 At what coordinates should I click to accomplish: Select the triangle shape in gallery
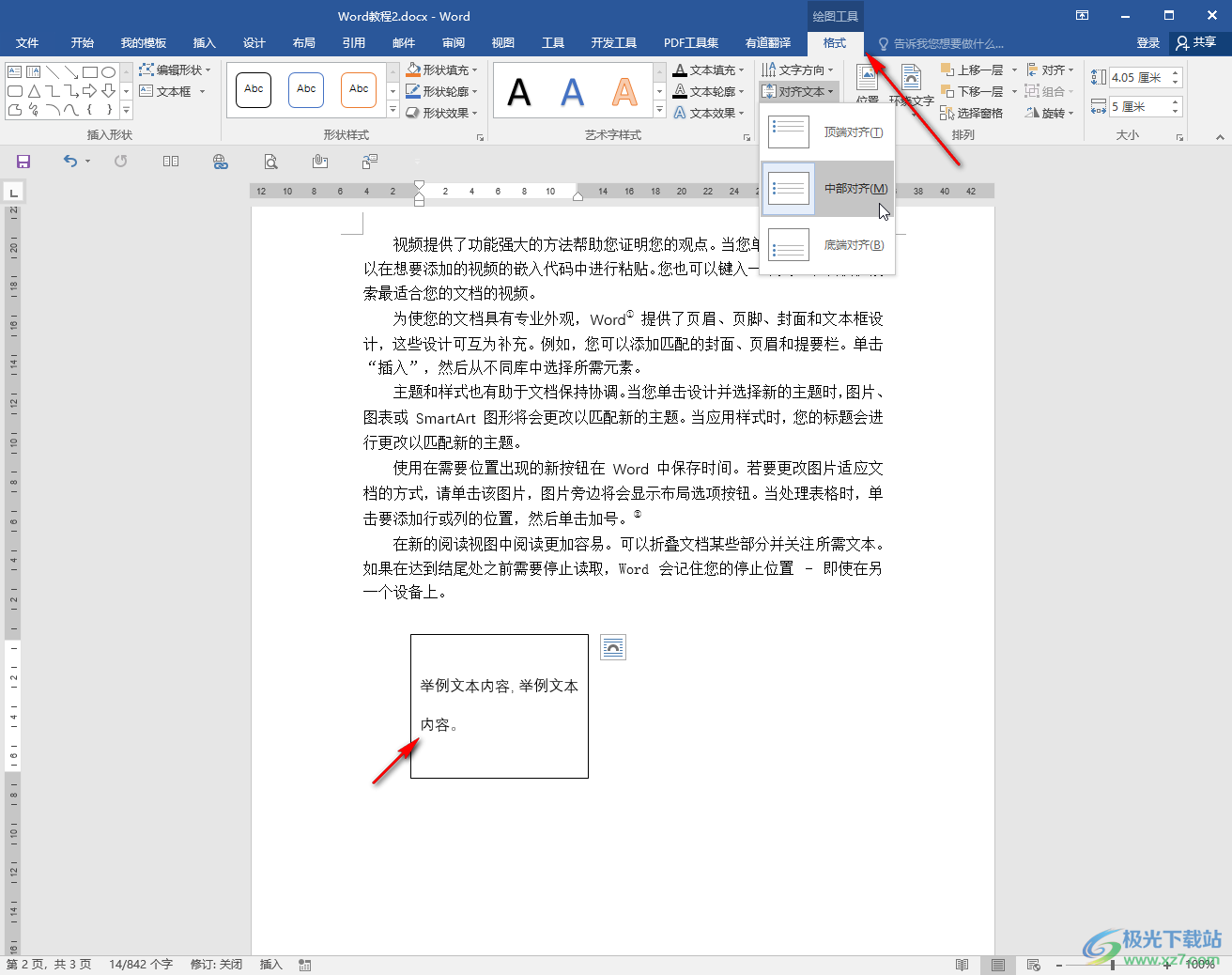point(34,91)
